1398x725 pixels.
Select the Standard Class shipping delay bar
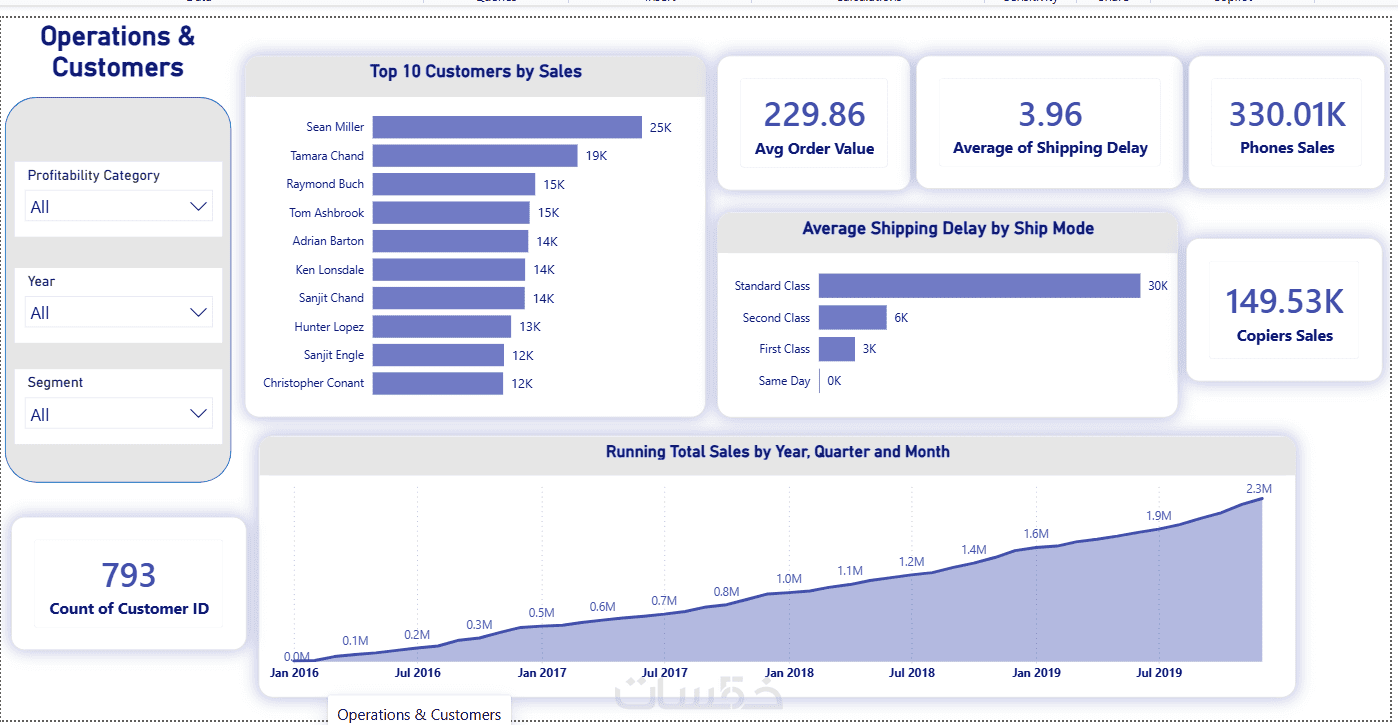point(979,286)
